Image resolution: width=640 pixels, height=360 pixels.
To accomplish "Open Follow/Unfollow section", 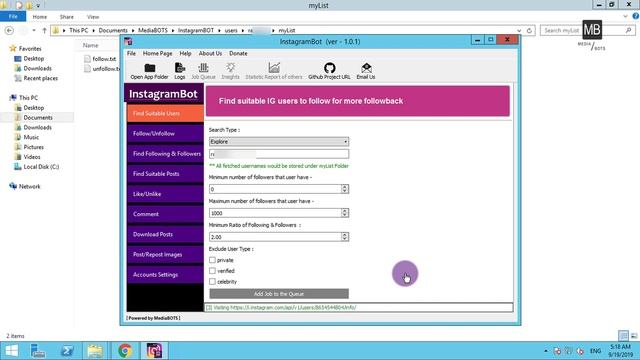I will tap(165, 133).
